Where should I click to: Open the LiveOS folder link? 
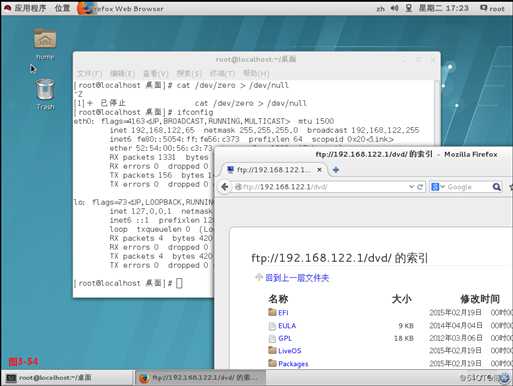(290, 351)
